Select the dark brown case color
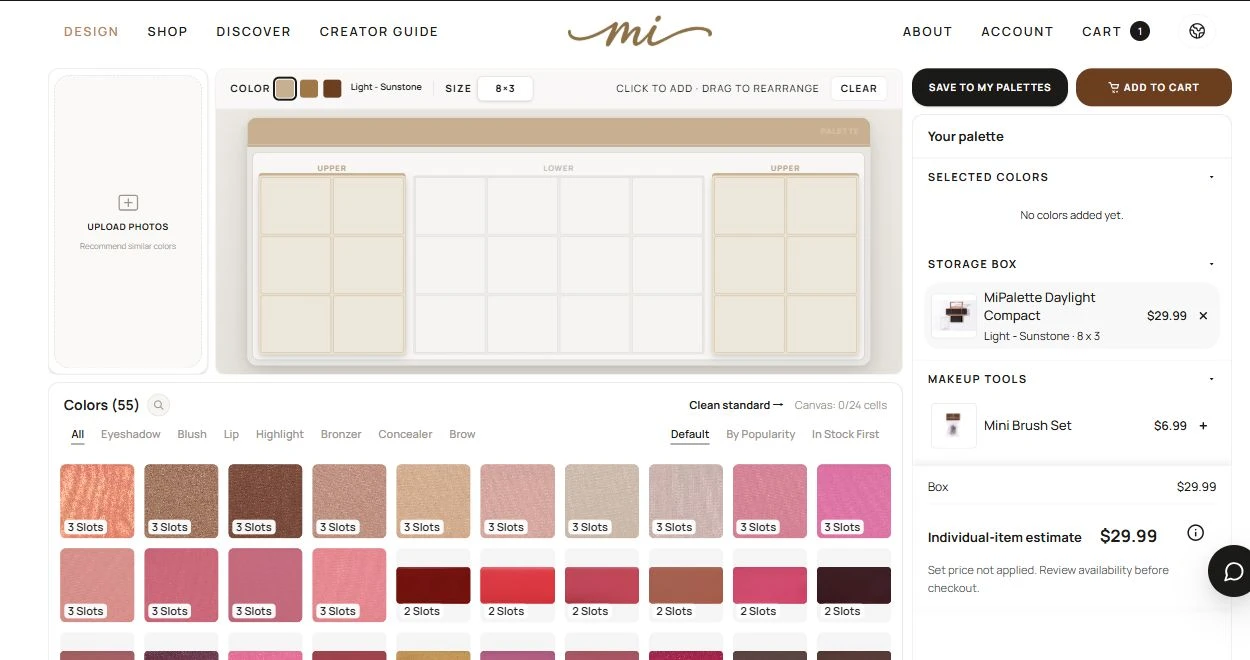This screenshot has height=660, width=1250. [332, 88]
